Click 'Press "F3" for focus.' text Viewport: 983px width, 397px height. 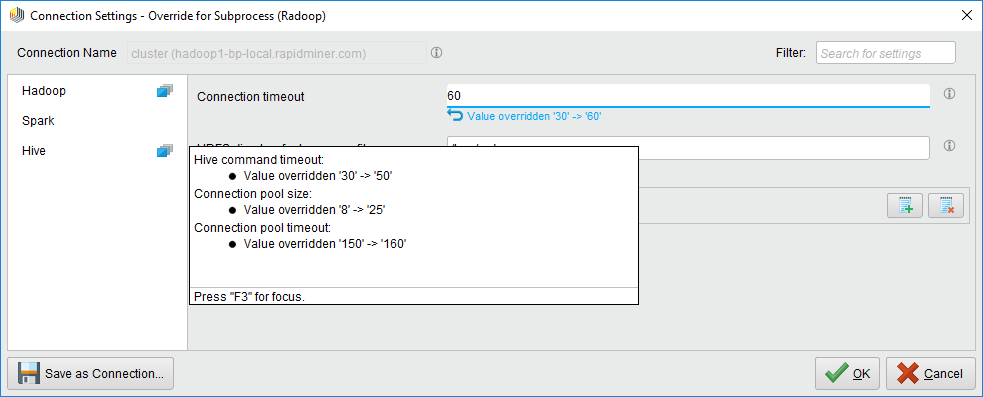pyautogui.click(x=250, y=297)
